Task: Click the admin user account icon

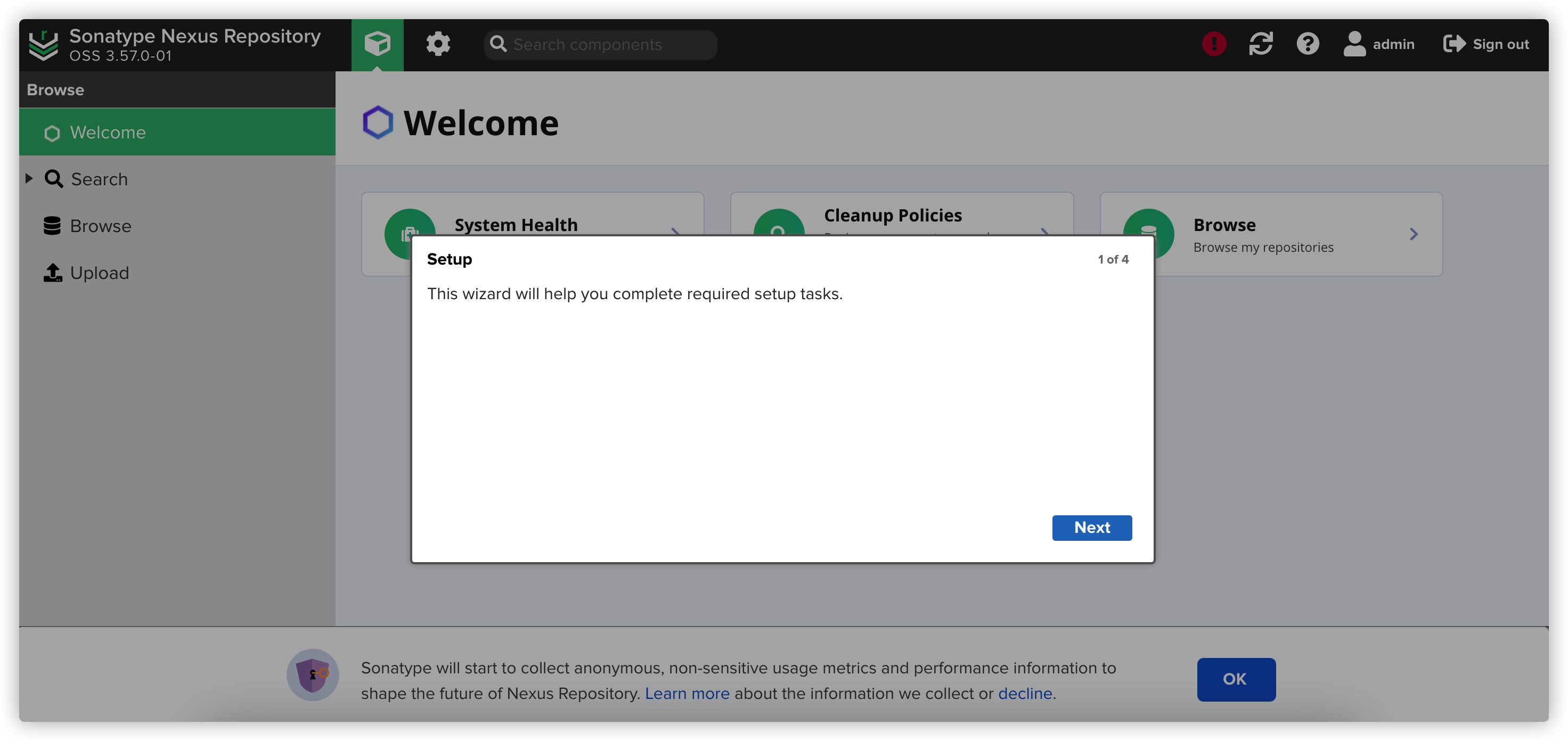Action: pos(1354,44)
